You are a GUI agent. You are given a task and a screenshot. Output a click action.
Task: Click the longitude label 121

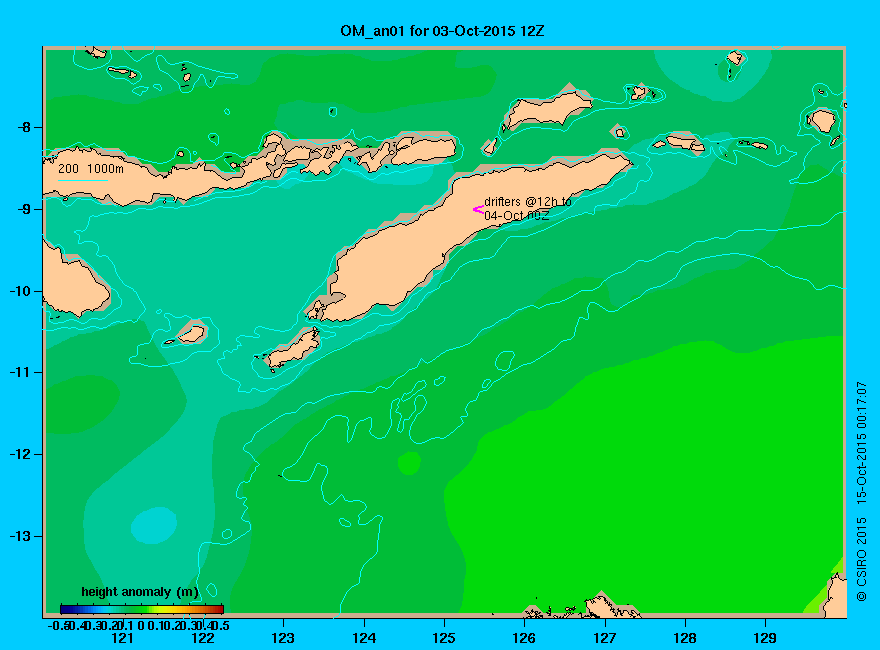(122, 638)
